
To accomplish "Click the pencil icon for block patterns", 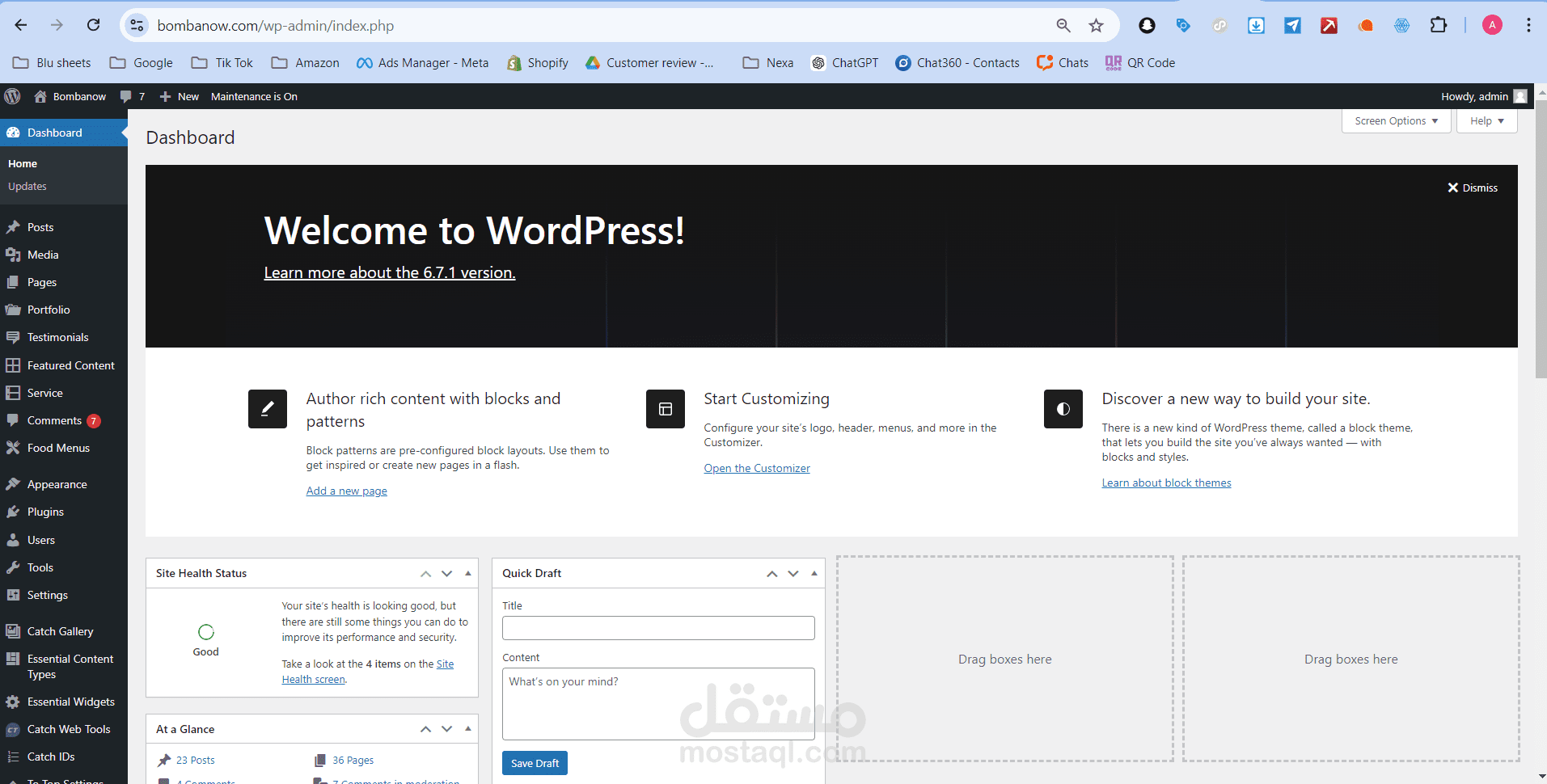I will click(268, 409).
